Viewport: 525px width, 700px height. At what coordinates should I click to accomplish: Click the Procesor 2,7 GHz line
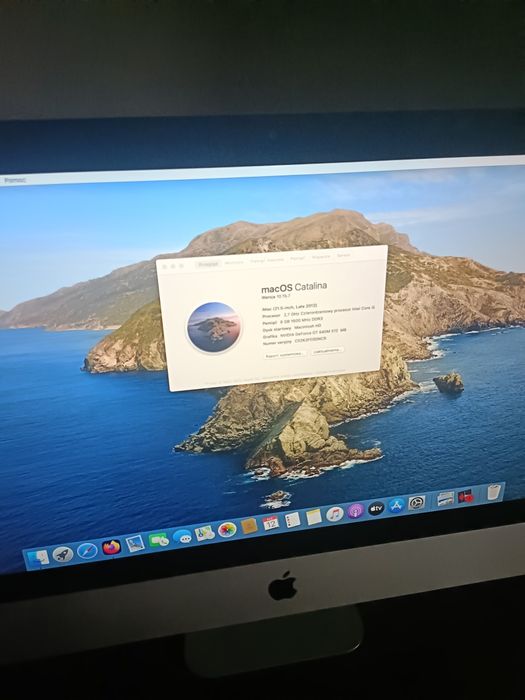pos(318,312)
